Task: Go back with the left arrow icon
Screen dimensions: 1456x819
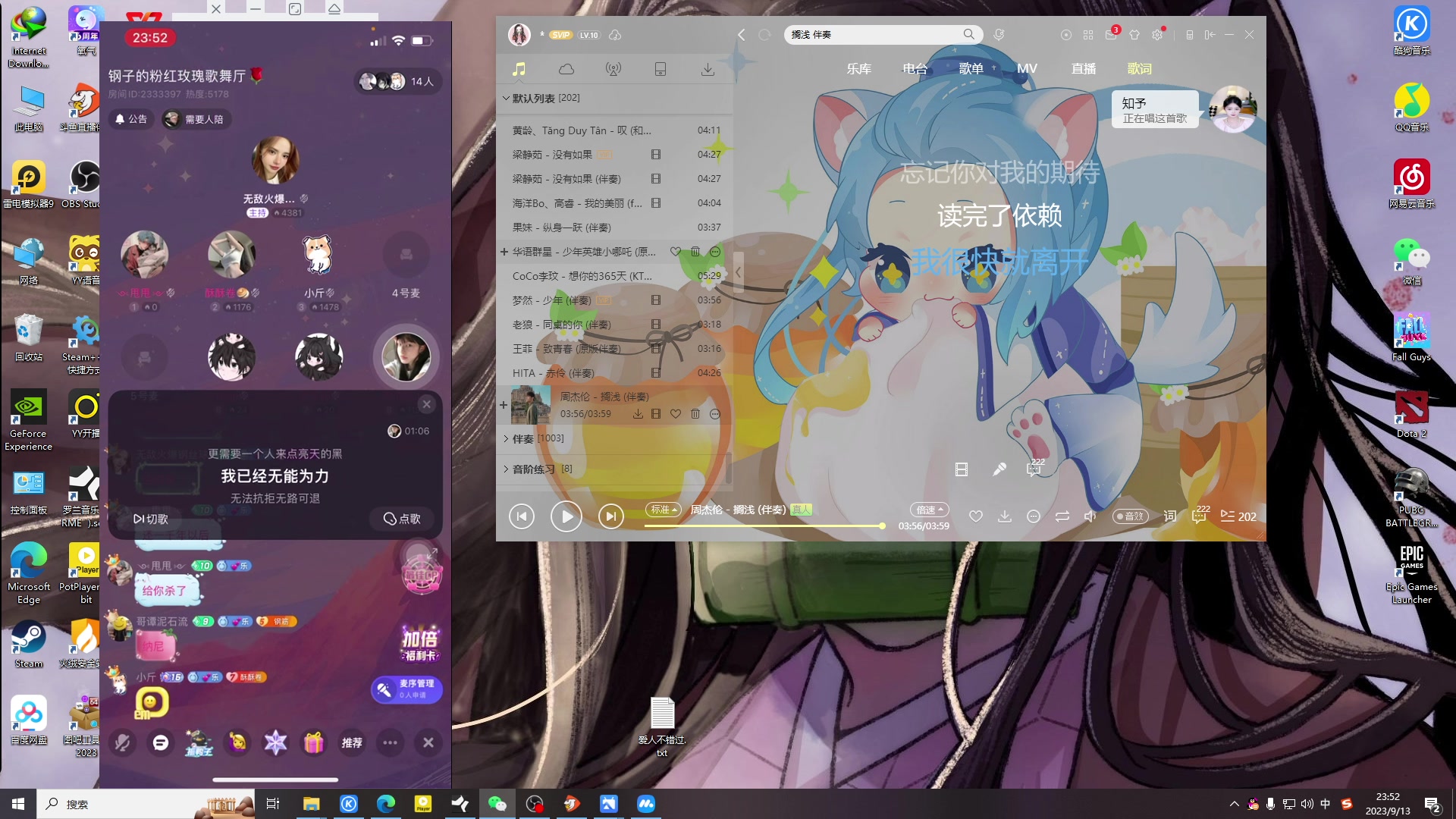Action: [742, 34]
